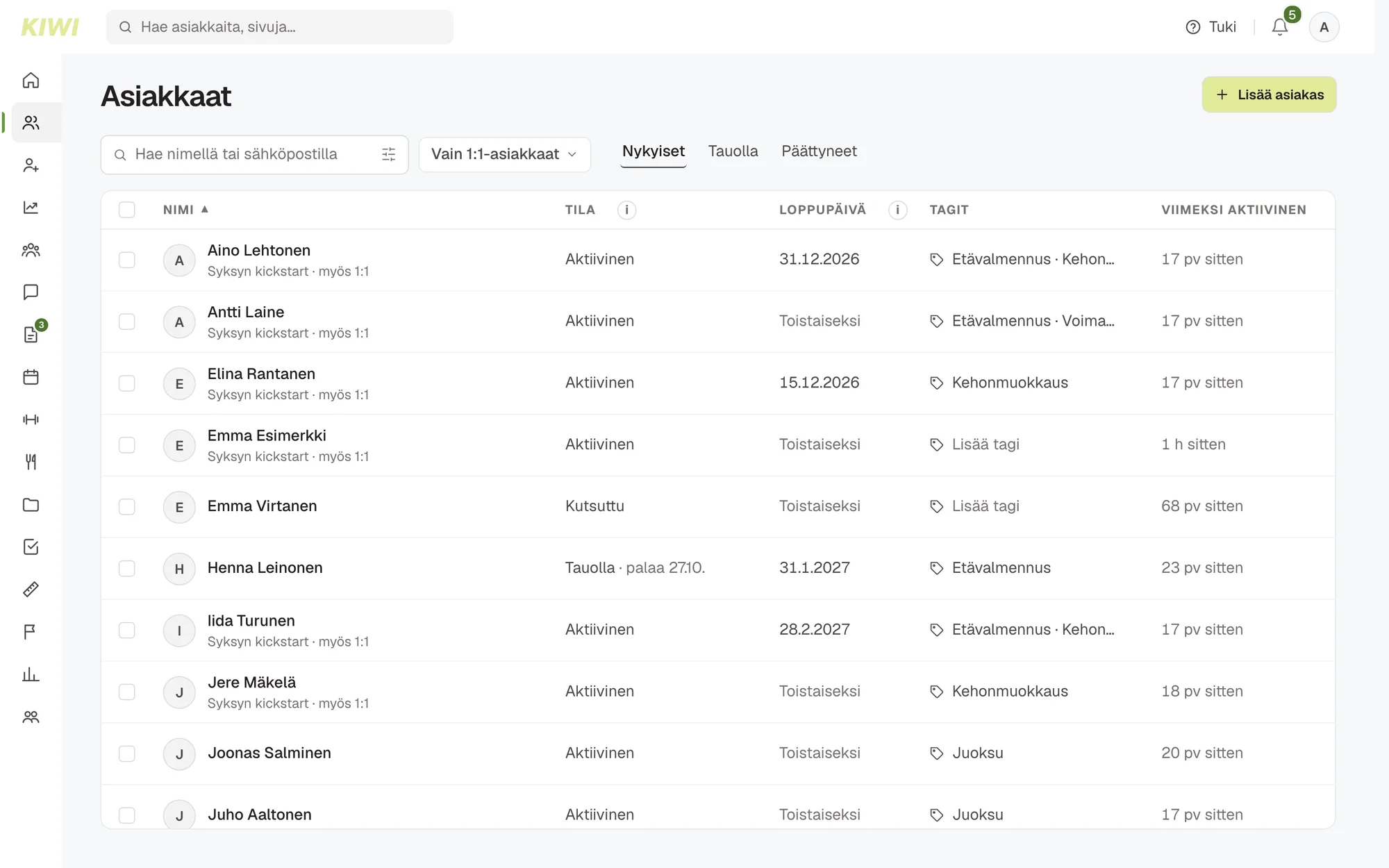
Task: Open Jere Mäkelä client name
Action: coord(251,683)
